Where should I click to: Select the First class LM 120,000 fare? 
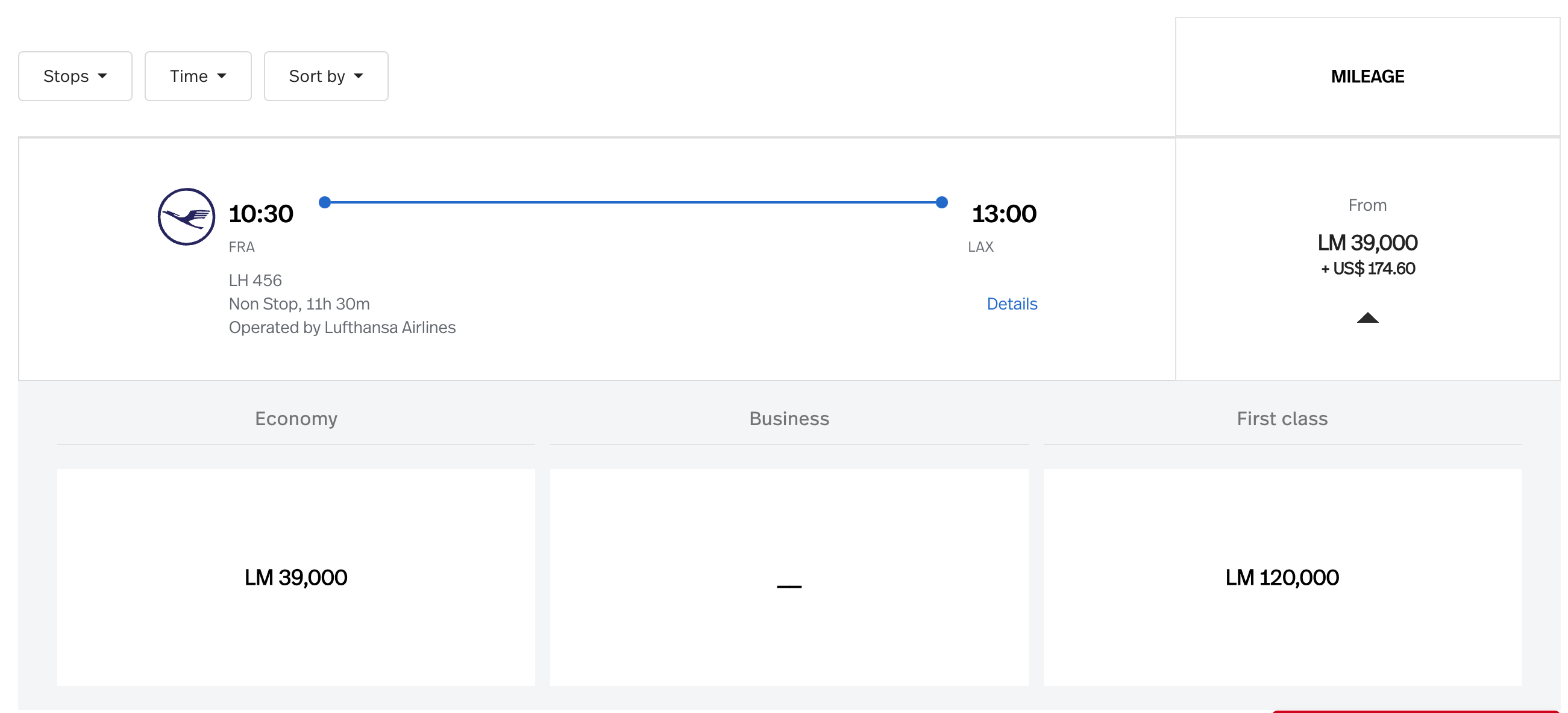pos(1282,577)
